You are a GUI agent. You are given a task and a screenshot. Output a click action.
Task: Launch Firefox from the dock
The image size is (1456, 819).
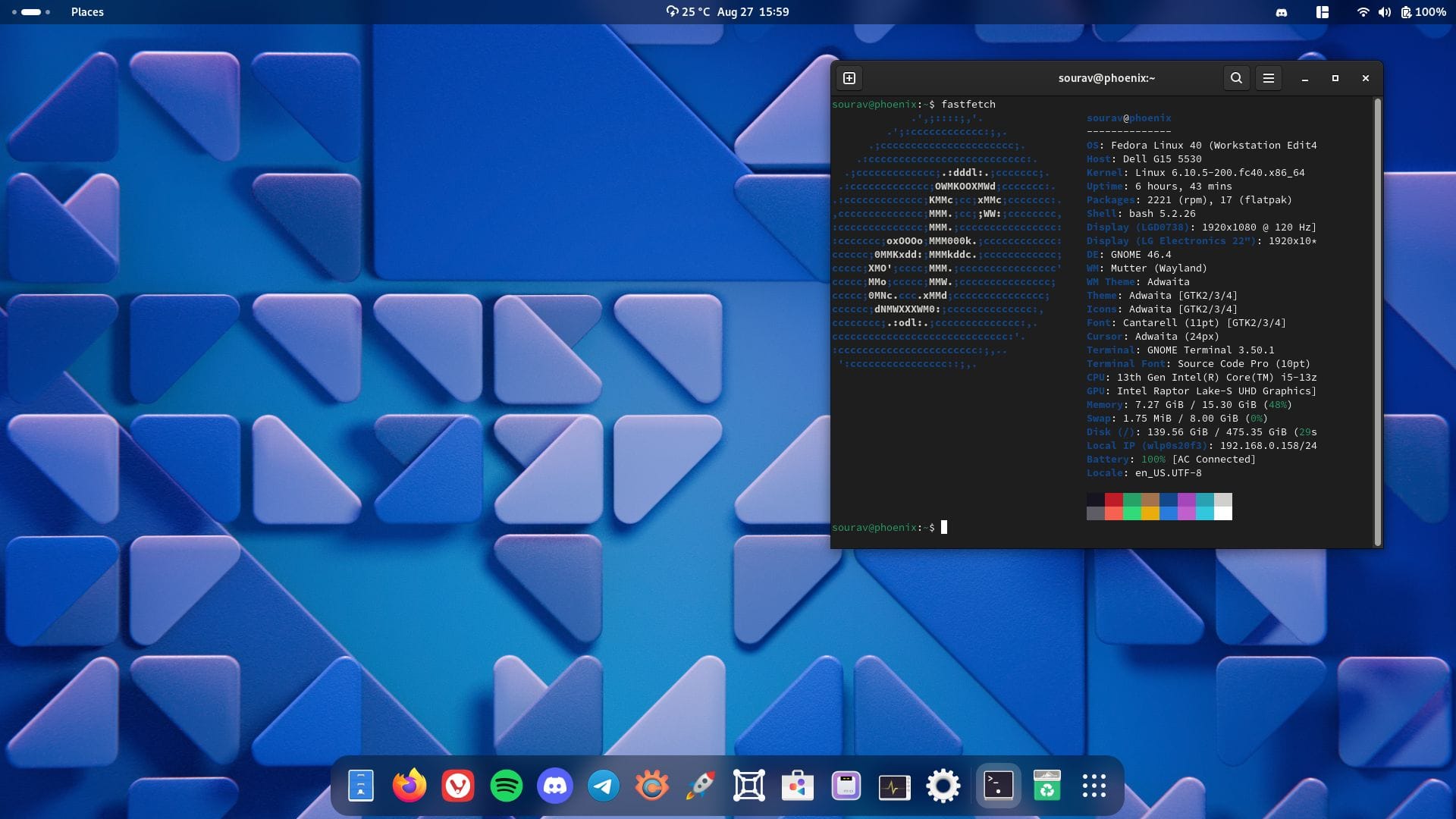coord(409,786)
